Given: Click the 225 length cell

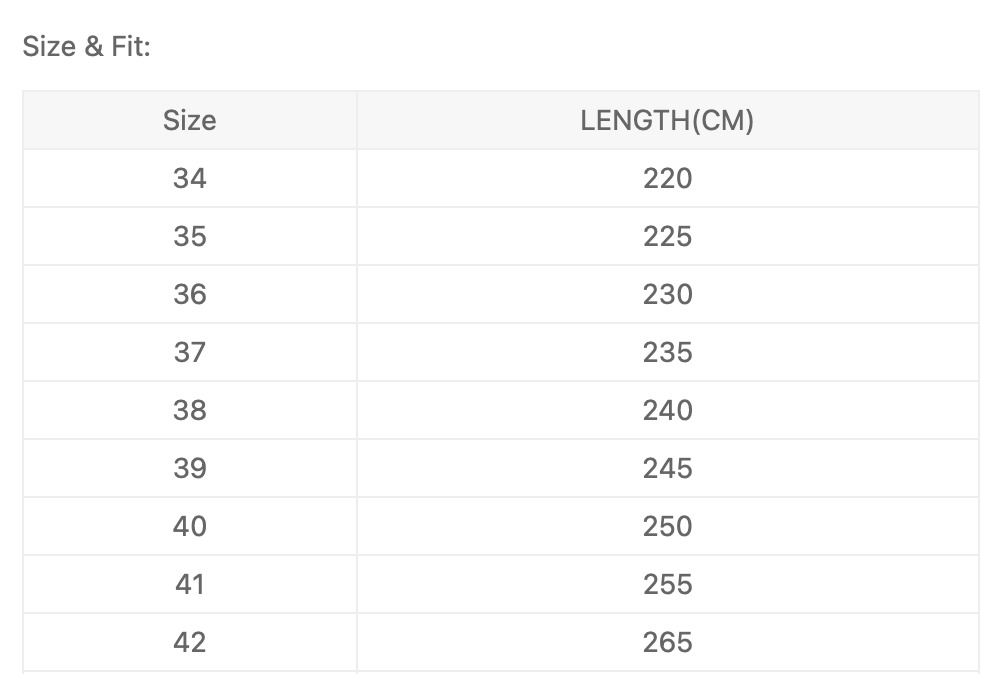Looking at the screenshot, I should tap(667, 236).
